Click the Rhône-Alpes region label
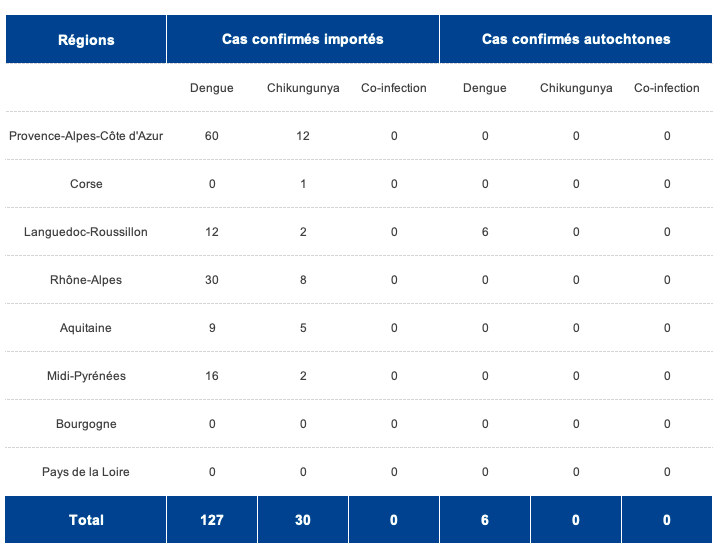The width and height of the screenshot is (718, 549). [x=86, y=280]
